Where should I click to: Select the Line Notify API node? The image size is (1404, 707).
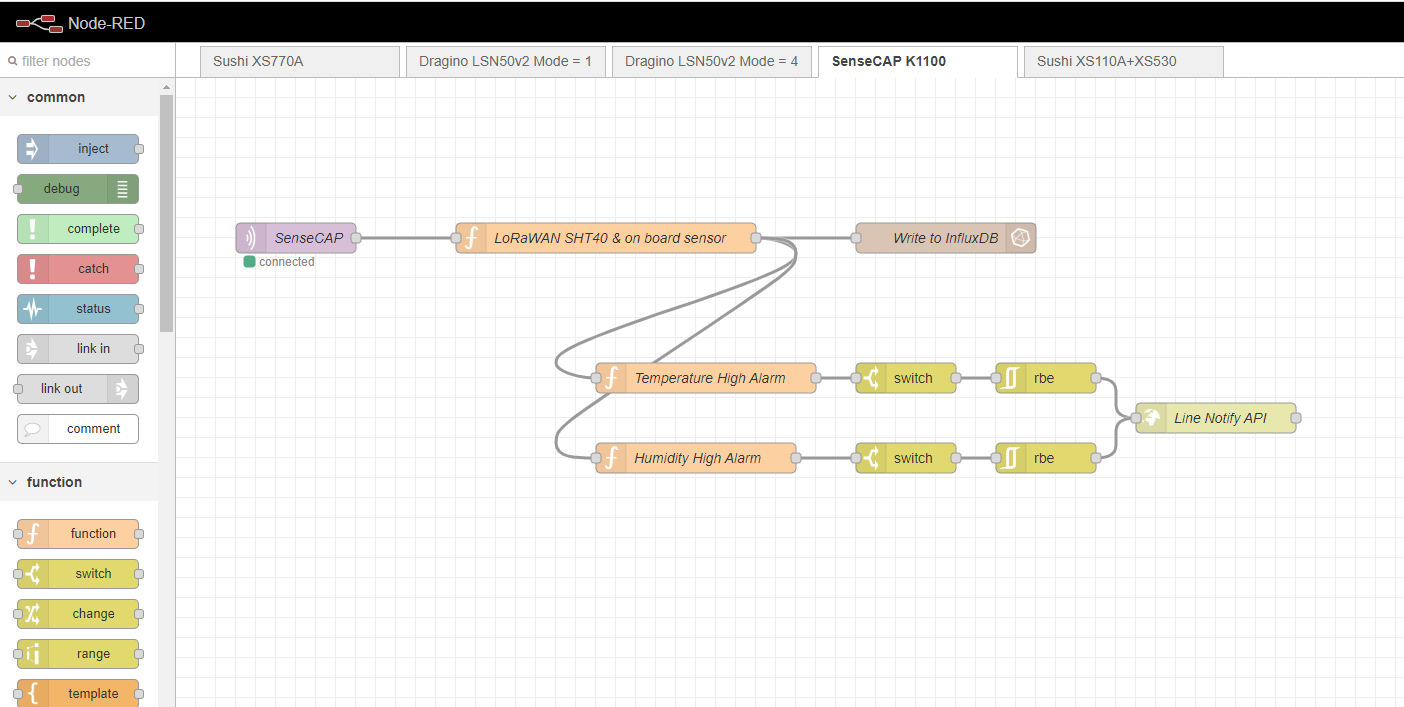[1216, 418]
